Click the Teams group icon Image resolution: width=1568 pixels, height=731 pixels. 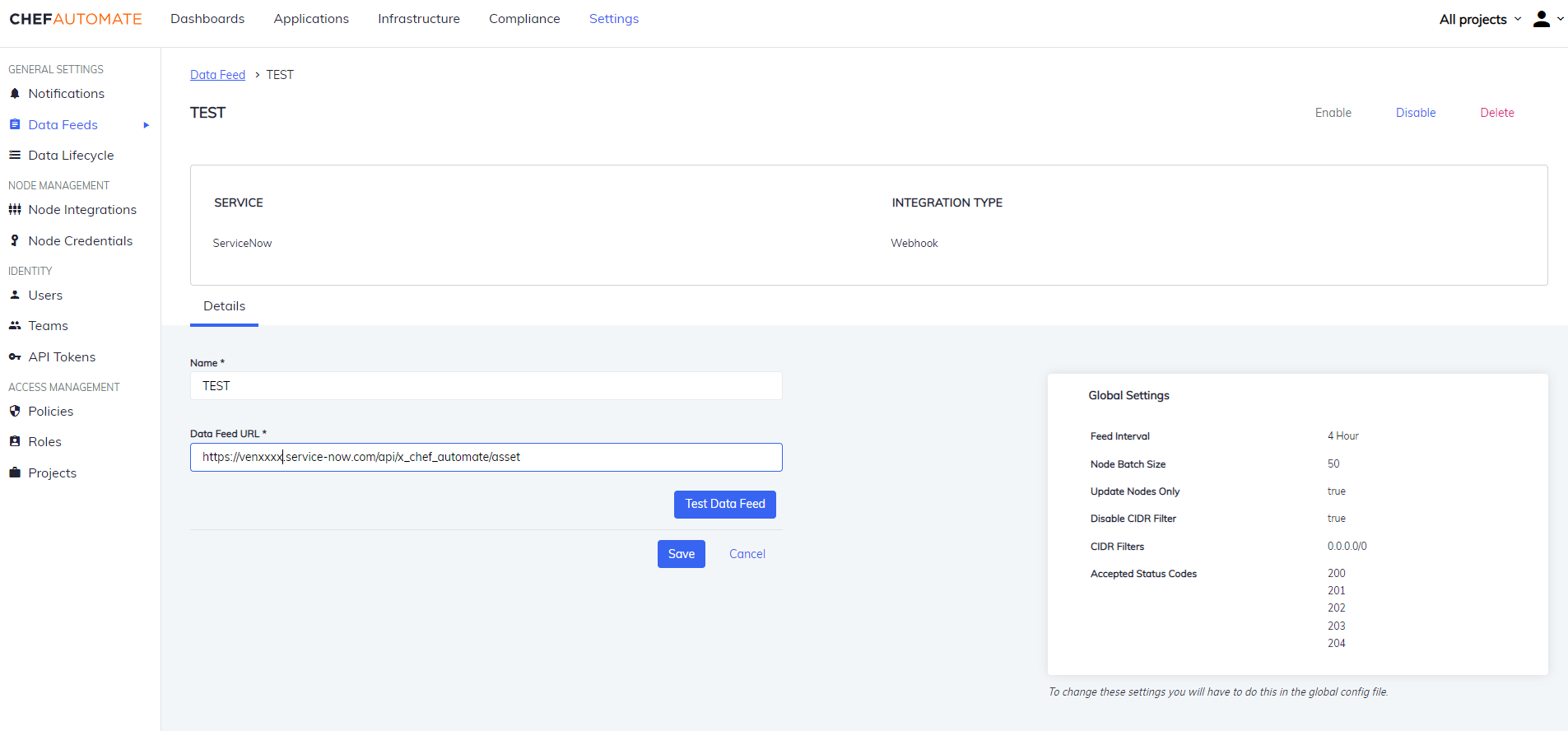click(x=15, y=325)
